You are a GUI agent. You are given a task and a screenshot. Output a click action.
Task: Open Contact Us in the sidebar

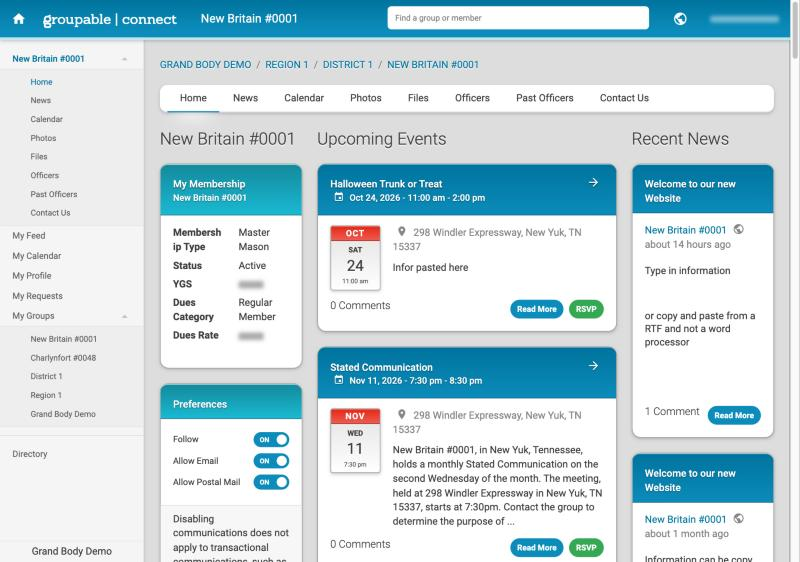50,213
